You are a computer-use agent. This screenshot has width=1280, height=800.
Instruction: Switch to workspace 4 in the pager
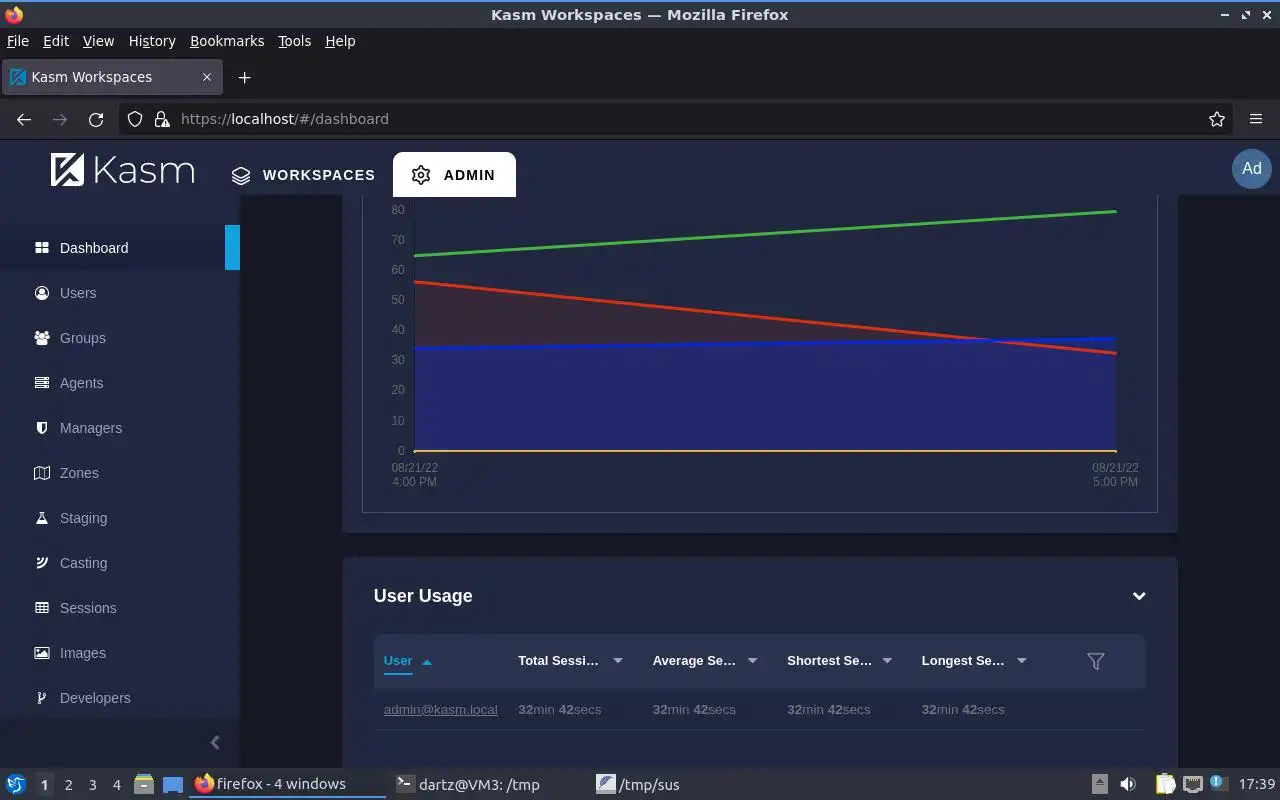tap(116, 785)
